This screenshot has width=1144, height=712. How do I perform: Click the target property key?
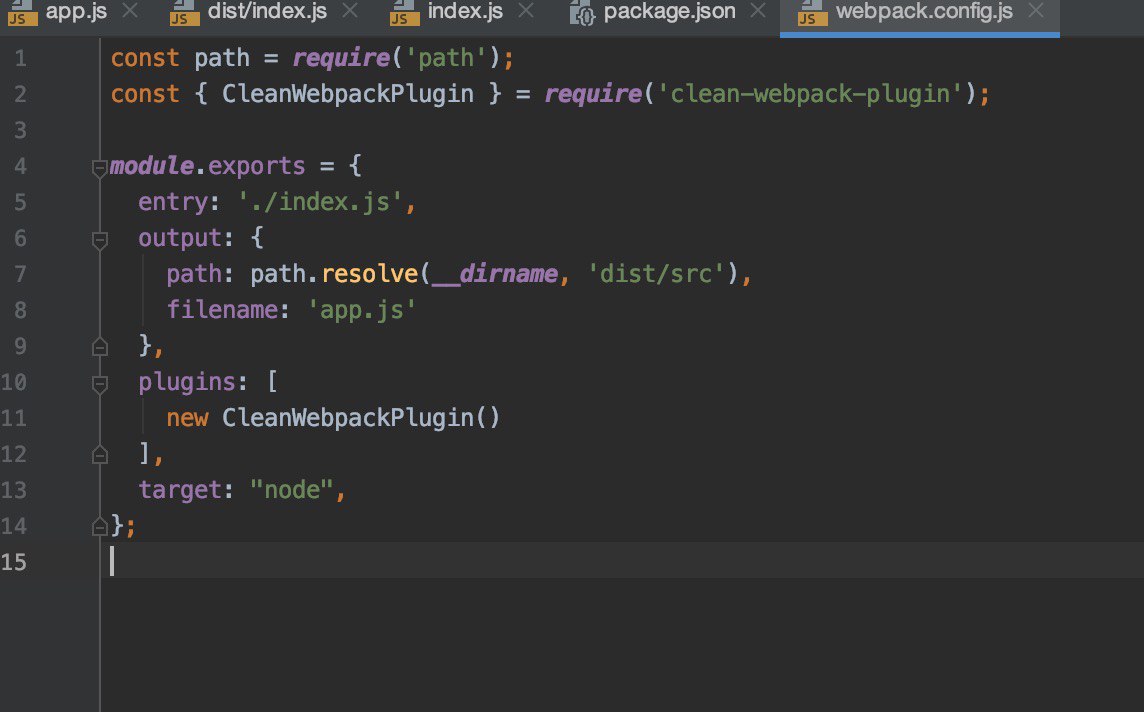(180, 489)
